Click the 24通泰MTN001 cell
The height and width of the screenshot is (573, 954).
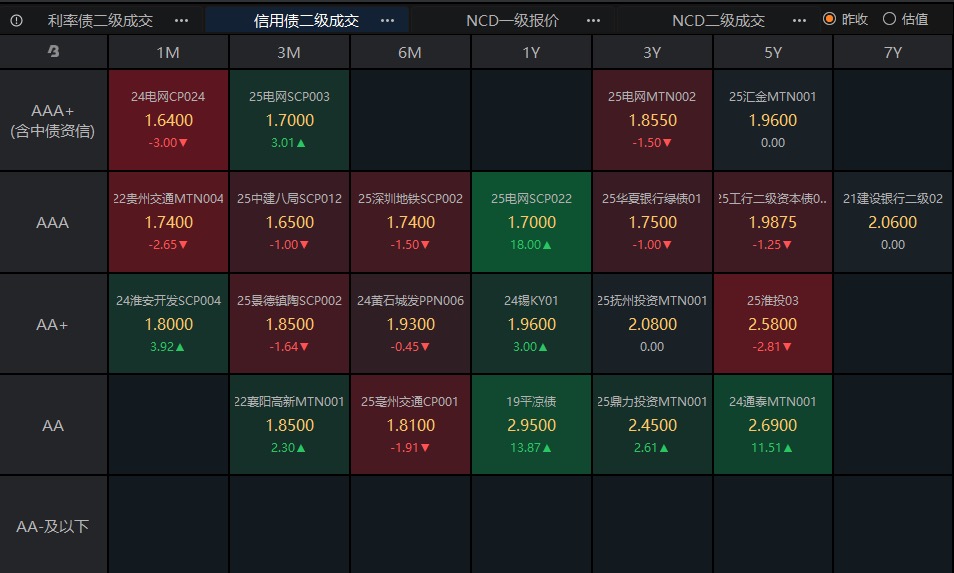773,425
